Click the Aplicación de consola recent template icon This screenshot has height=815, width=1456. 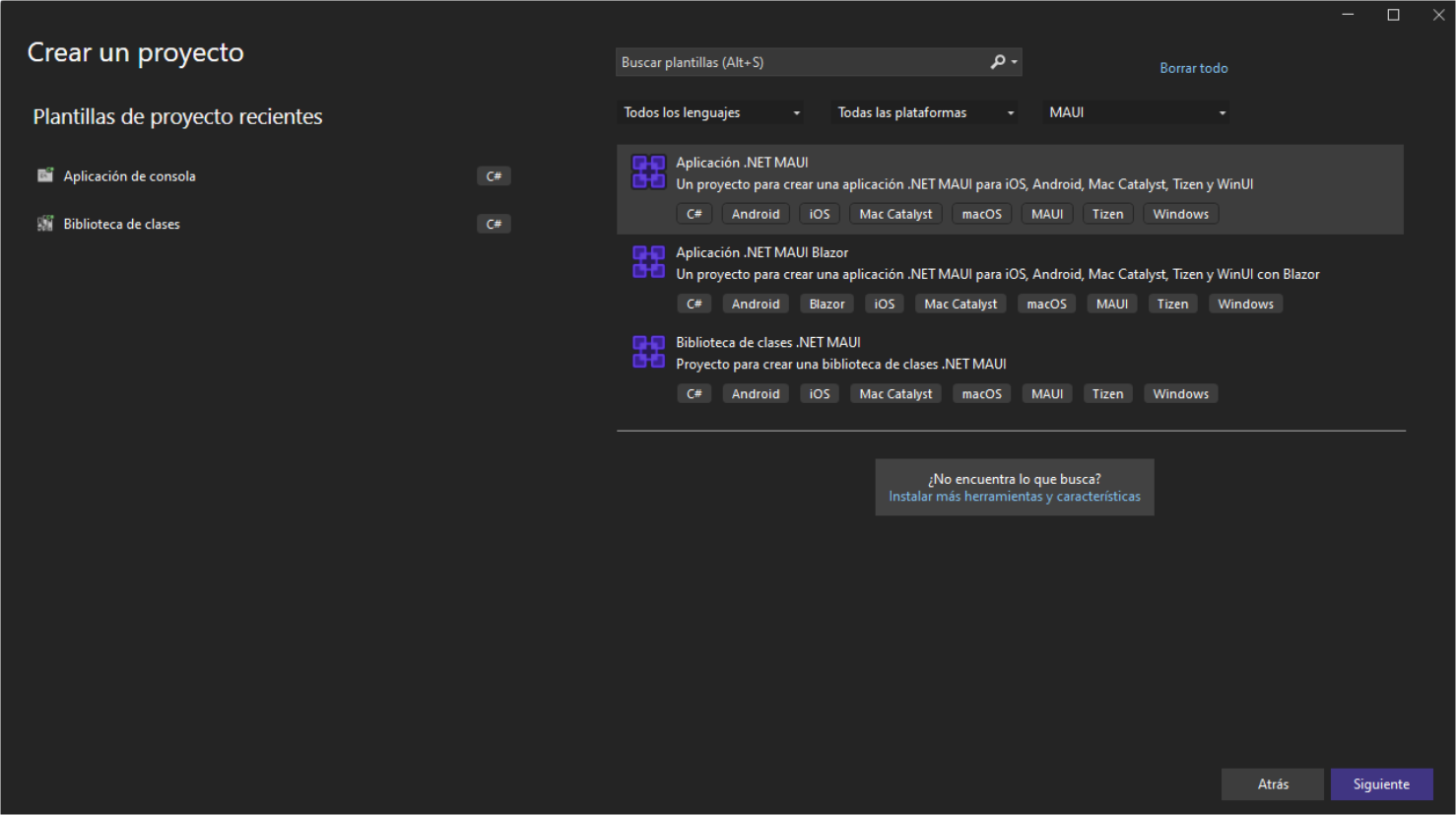[45, 175]
